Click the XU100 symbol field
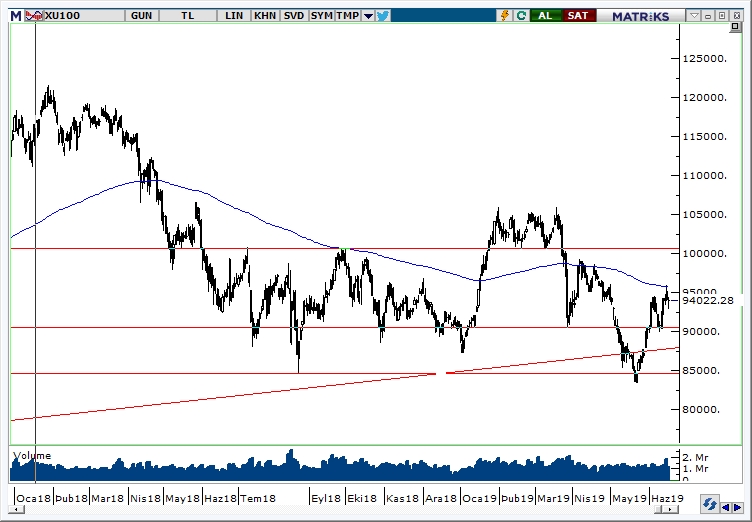 pos(84,16)
